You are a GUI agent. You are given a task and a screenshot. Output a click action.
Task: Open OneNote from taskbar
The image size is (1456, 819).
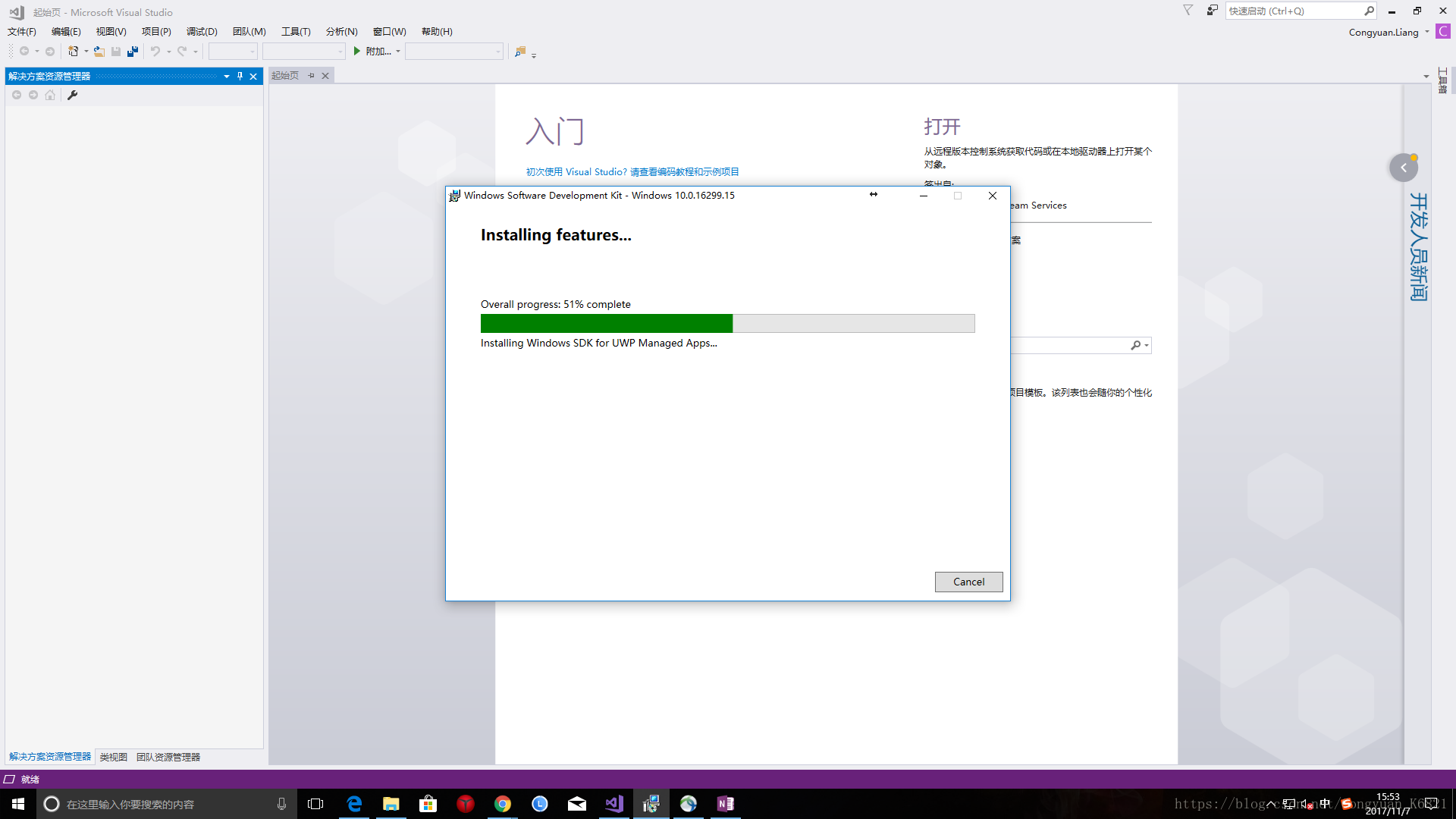click(x=726, y=804)
